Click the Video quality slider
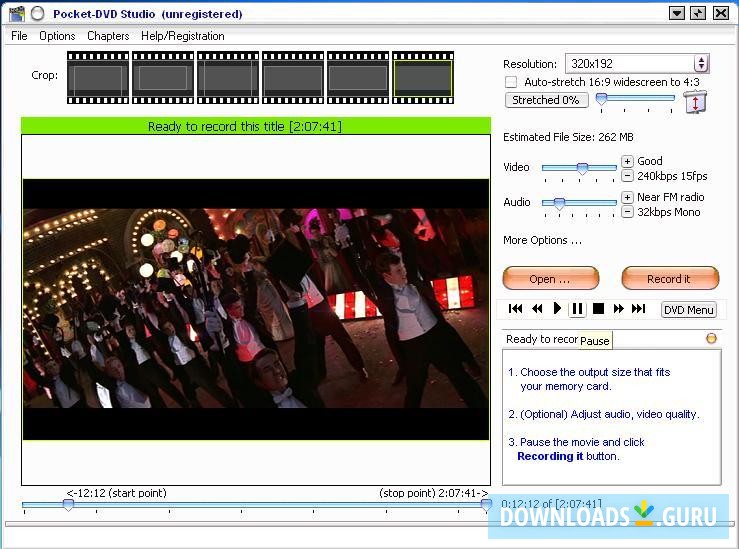Viewport: 739px width, 549px height. click(x=580, y=168)
